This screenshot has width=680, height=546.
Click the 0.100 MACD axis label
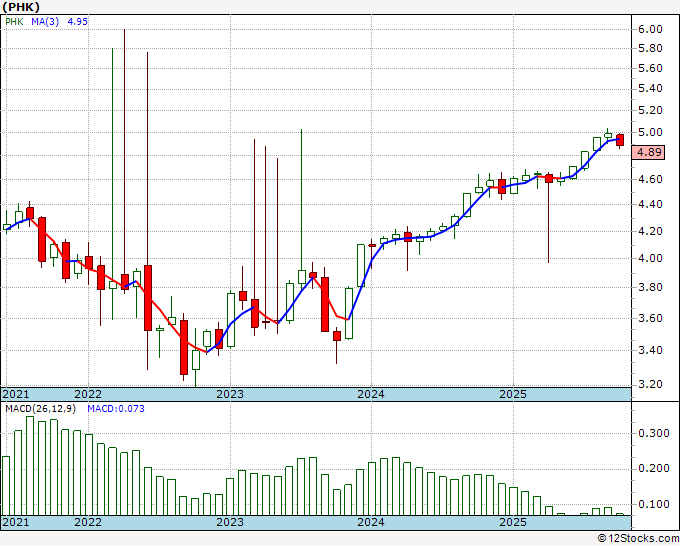point(654,504)
